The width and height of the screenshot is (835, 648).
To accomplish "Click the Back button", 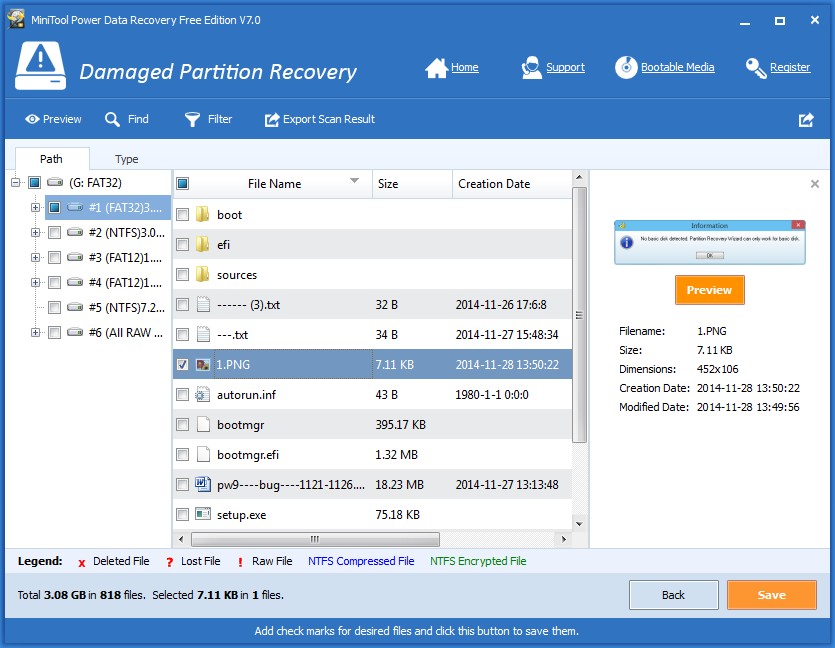I will pyautogui.click(x=674, y=595).
